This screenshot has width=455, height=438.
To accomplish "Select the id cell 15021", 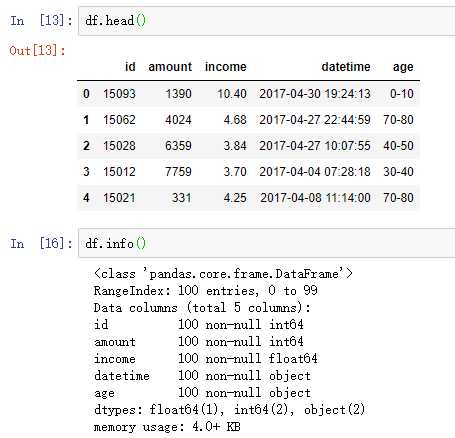I will pyautogui.click(x=119, y=198).
